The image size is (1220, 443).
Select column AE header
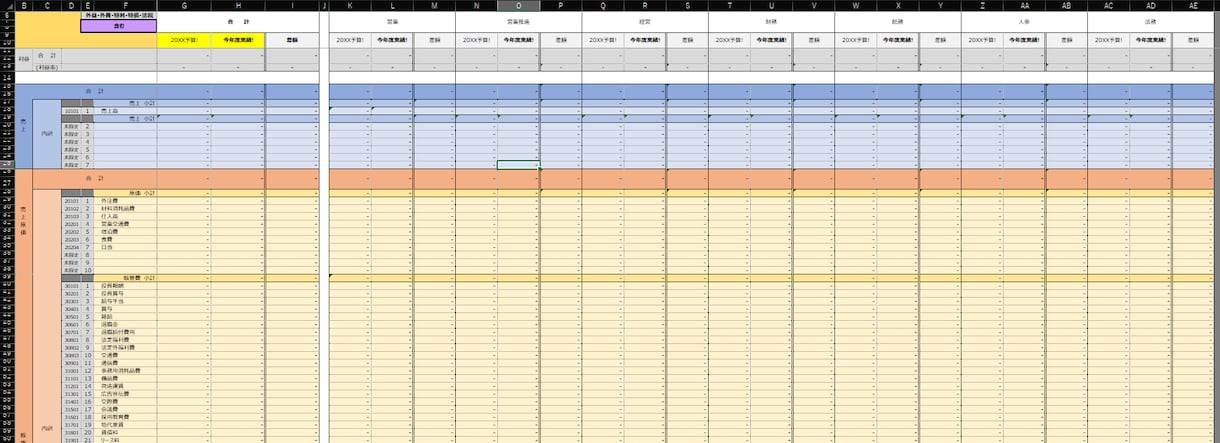1194,5
